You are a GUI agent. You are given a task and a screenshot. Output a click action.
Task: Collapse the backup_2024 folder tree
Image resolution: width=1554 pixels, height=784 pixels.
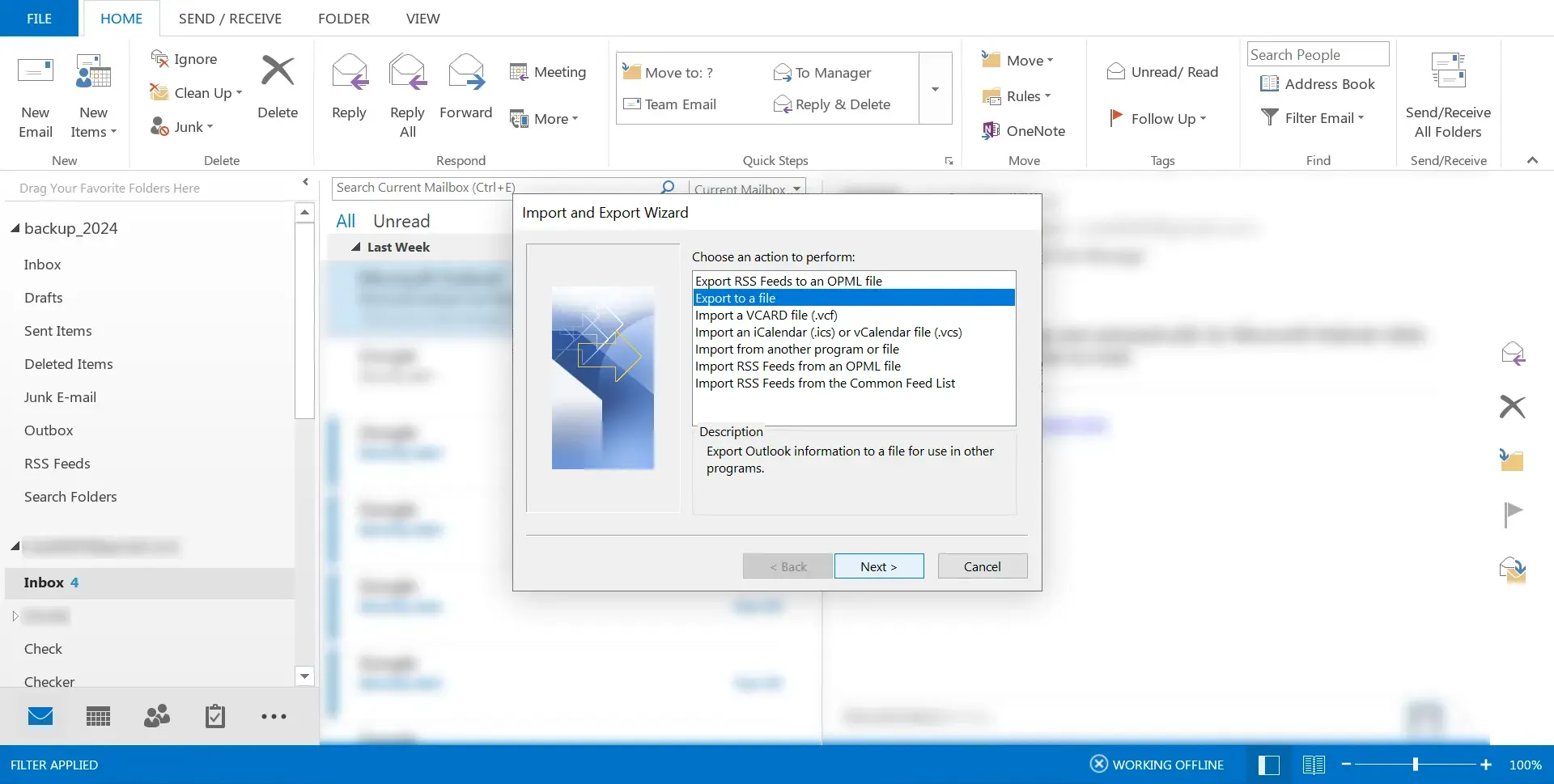point(15,229)
